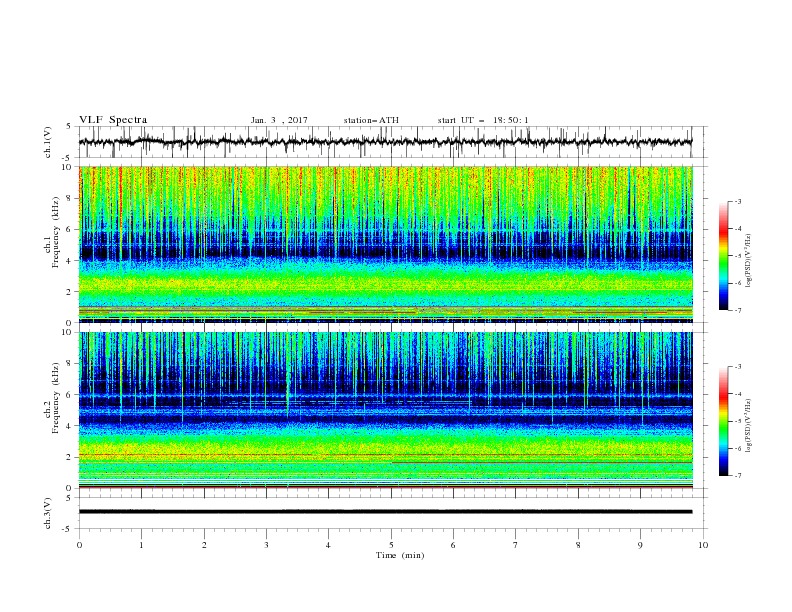Click the "-7" label on ch.2 color bar

click(737, 475)
